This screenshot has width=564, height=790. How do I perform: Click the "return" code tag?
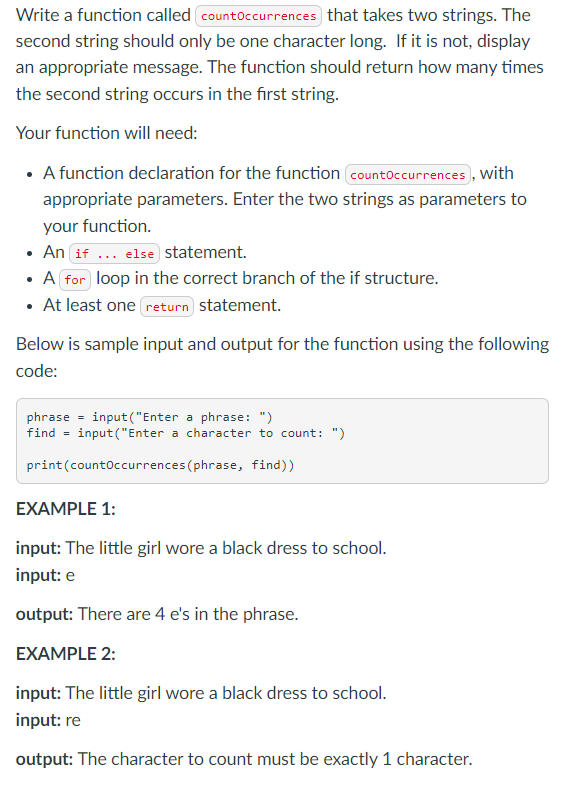click(x=167, y=306)
